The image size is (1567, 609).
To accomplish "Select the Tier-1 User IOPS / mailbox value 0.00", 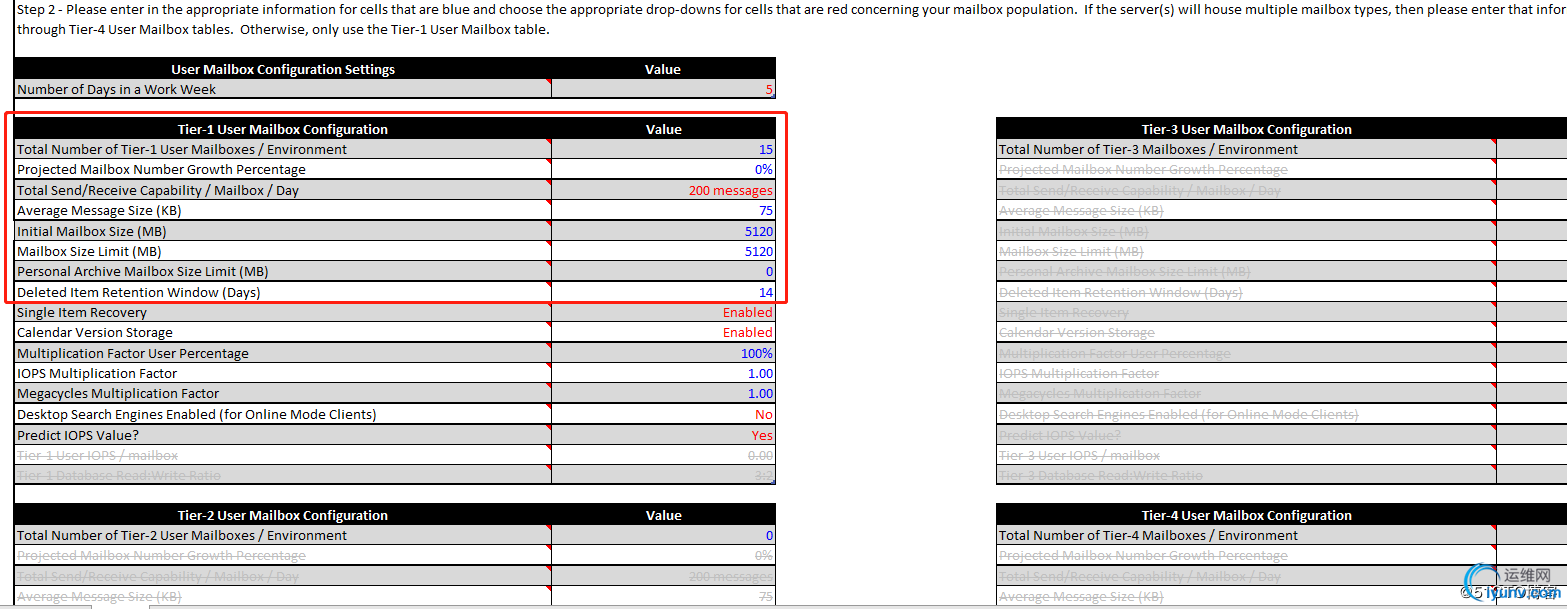I will 663,456.
